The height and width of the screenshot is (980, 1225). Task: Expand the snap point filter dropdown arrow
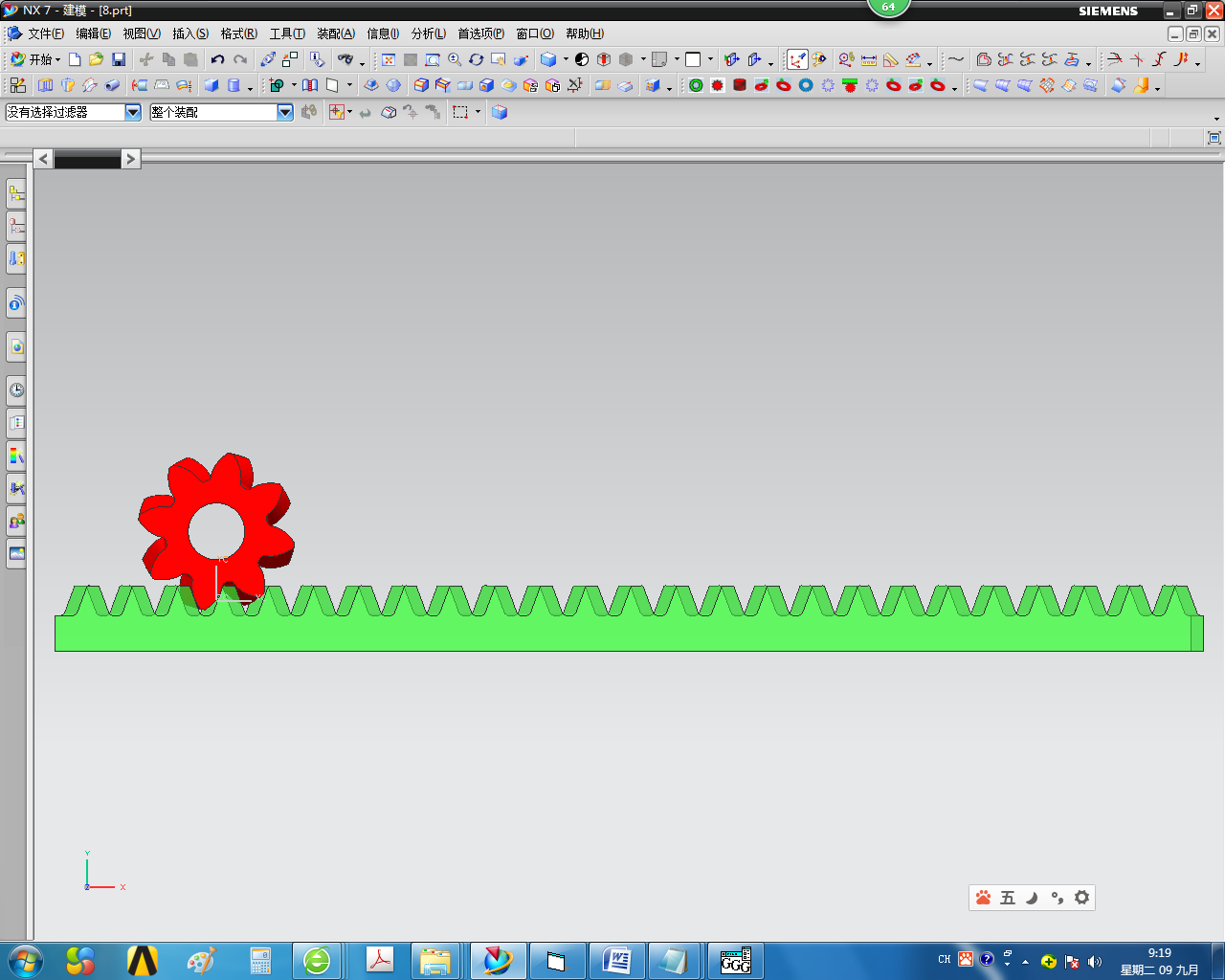coord(349,112)
